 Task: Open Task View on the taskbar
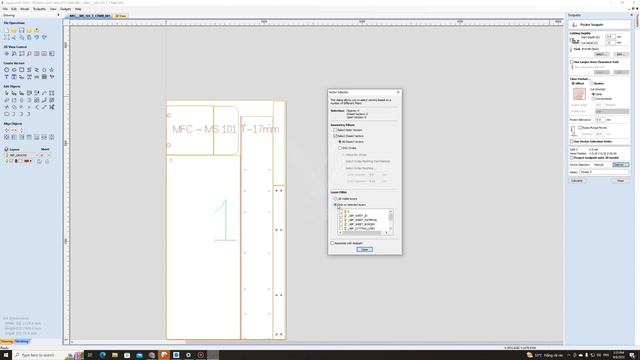tap(90, 355)
